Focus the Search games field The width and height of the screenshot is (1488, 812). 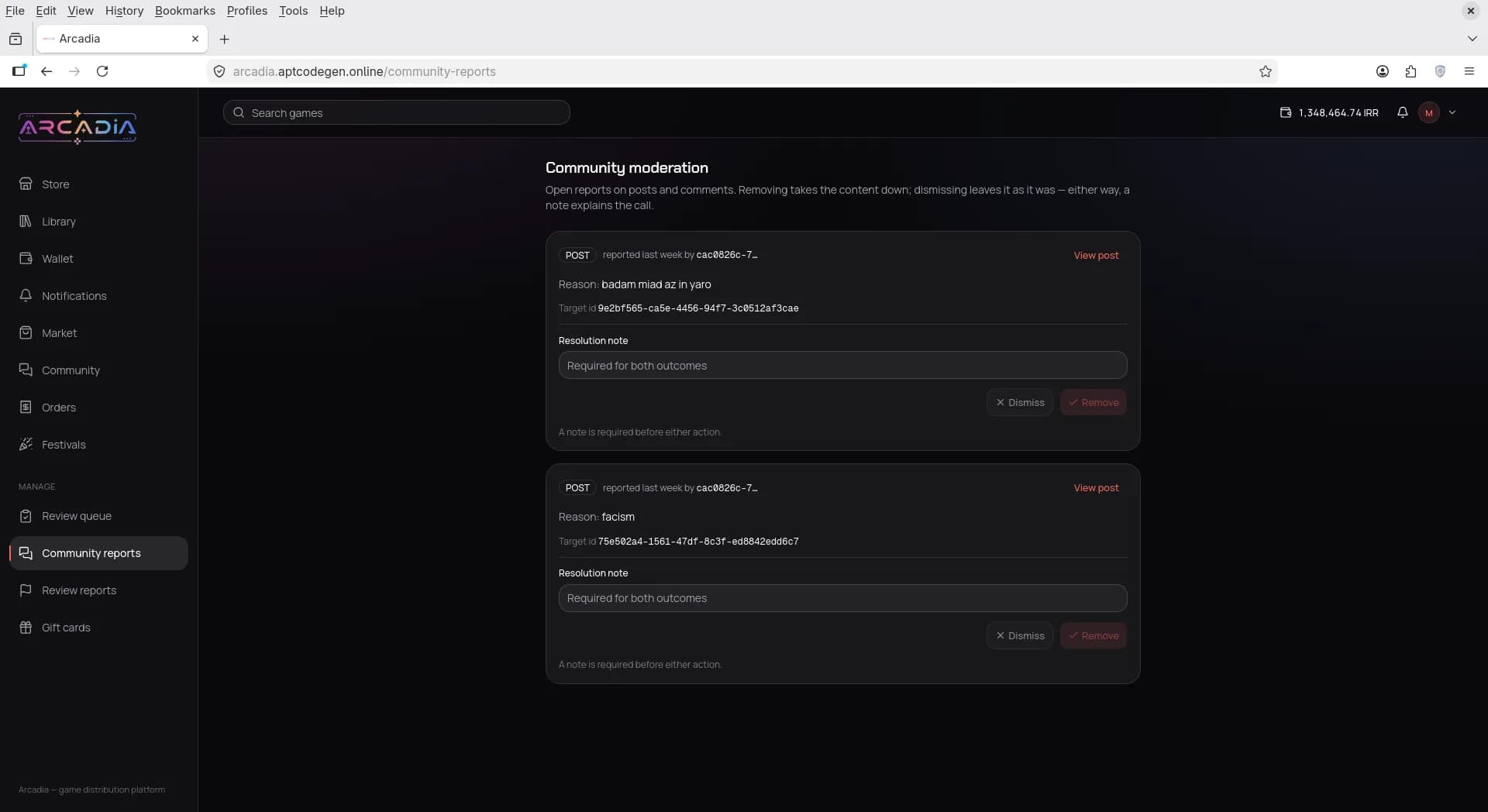coord(397,112)
